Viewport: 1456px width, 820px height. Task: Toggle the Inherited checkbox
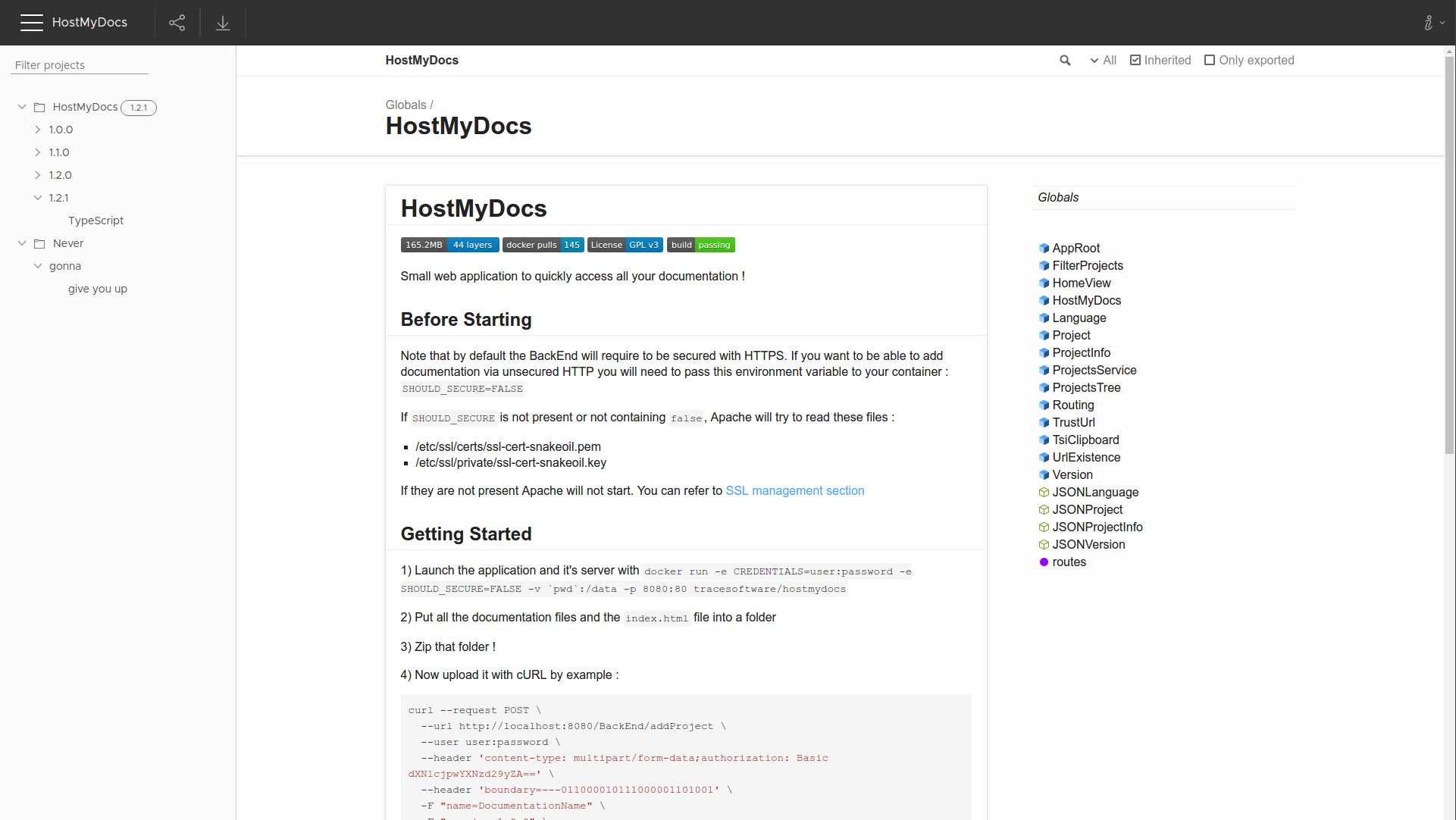tap(1135, 60)
